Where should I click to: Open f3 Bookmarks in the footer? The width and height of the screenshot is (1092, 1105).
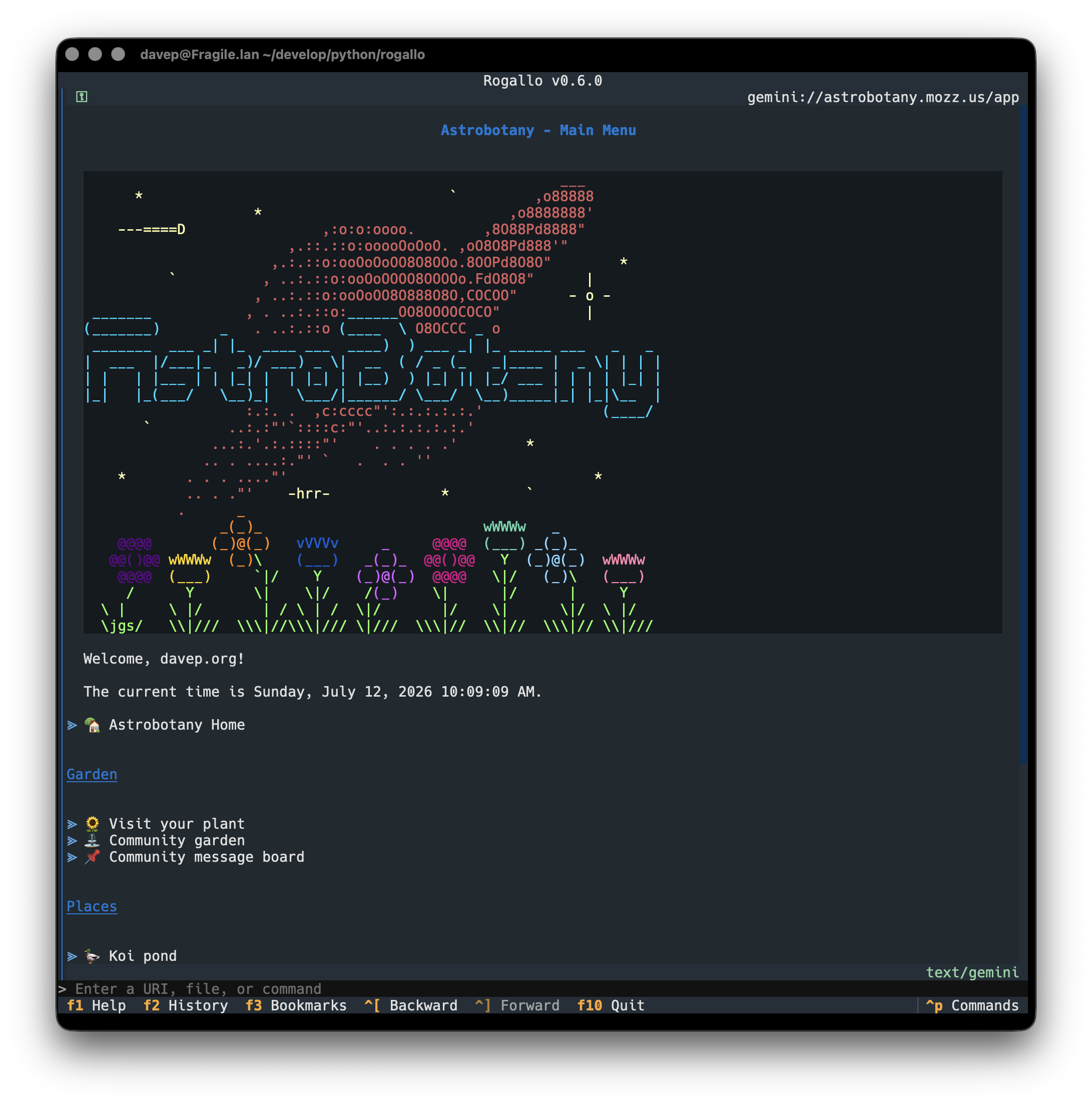pos(296,1005)
